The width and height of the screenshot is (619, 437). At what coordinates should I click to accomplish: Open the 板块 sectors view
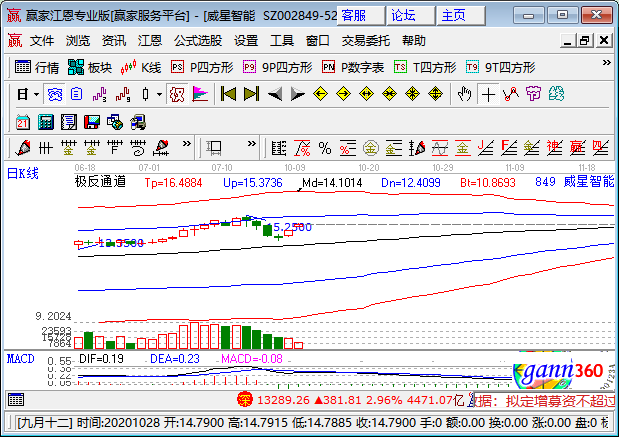tap(90, 68)
